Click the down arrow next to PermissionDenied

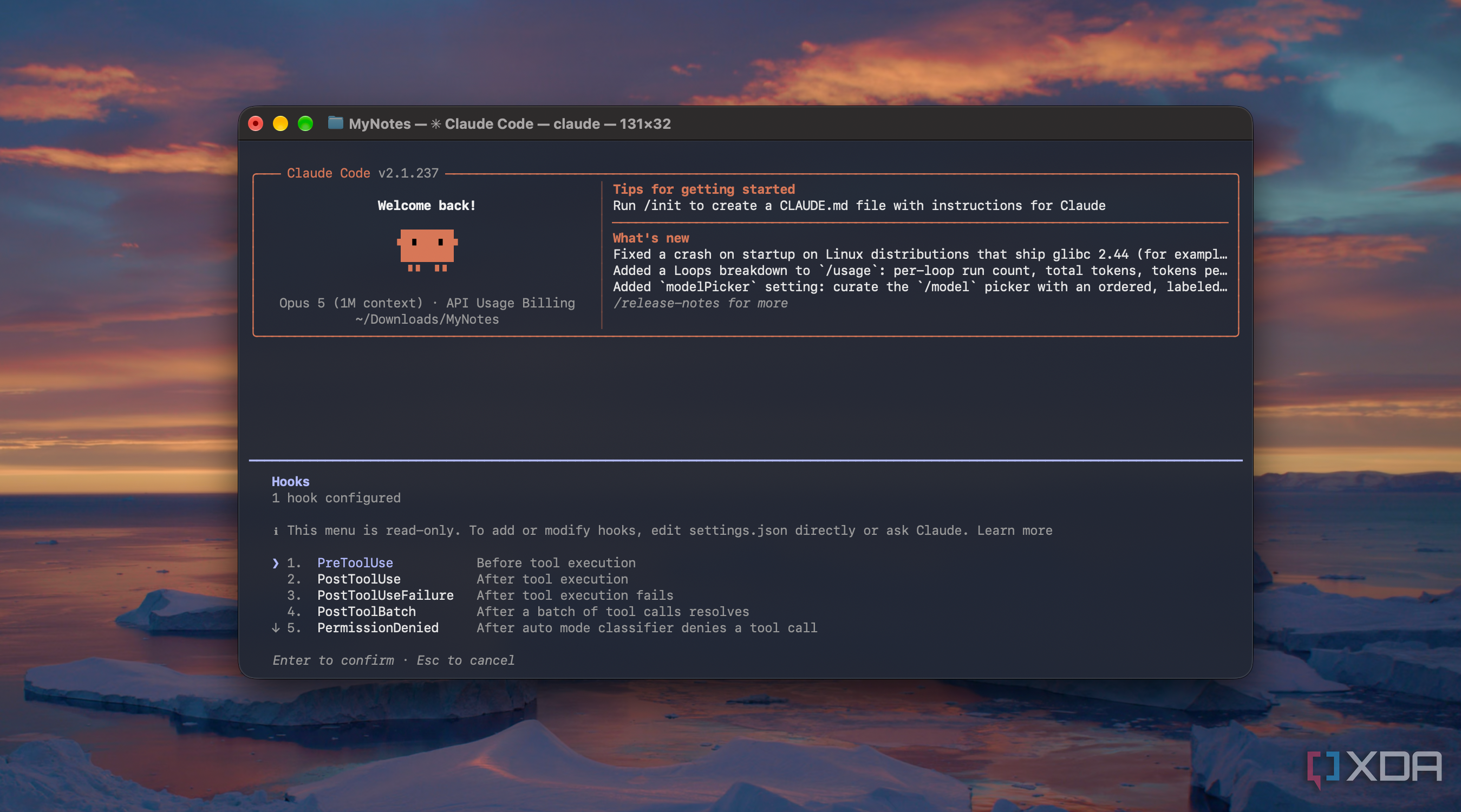point(276,628)
